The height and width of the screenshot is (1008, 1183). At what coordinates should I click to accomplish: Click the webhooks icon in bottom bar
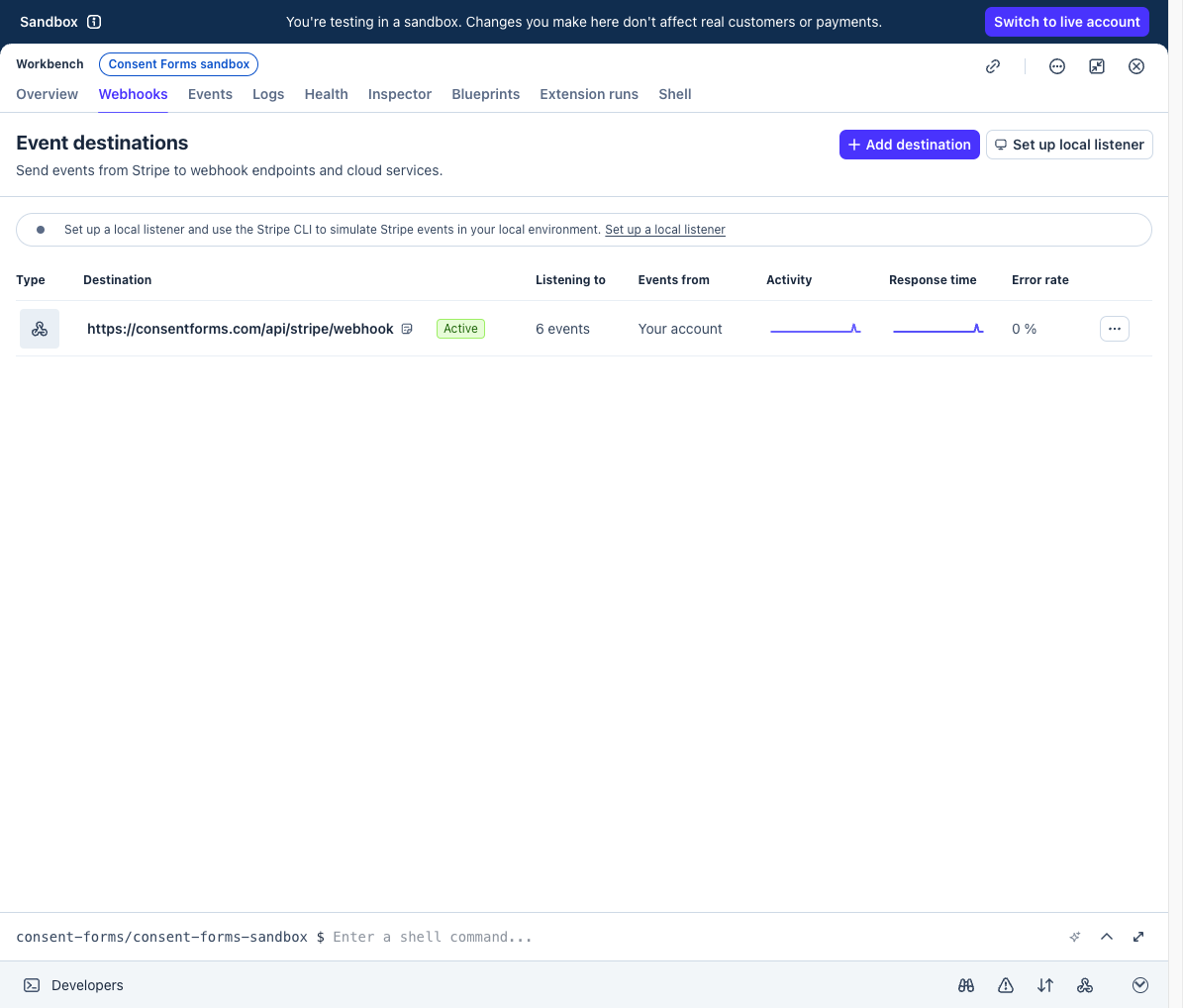[1085, 985]
